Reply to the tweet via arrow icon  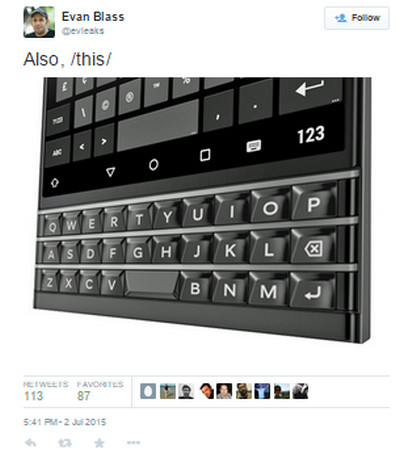click(x=31, y=443)
